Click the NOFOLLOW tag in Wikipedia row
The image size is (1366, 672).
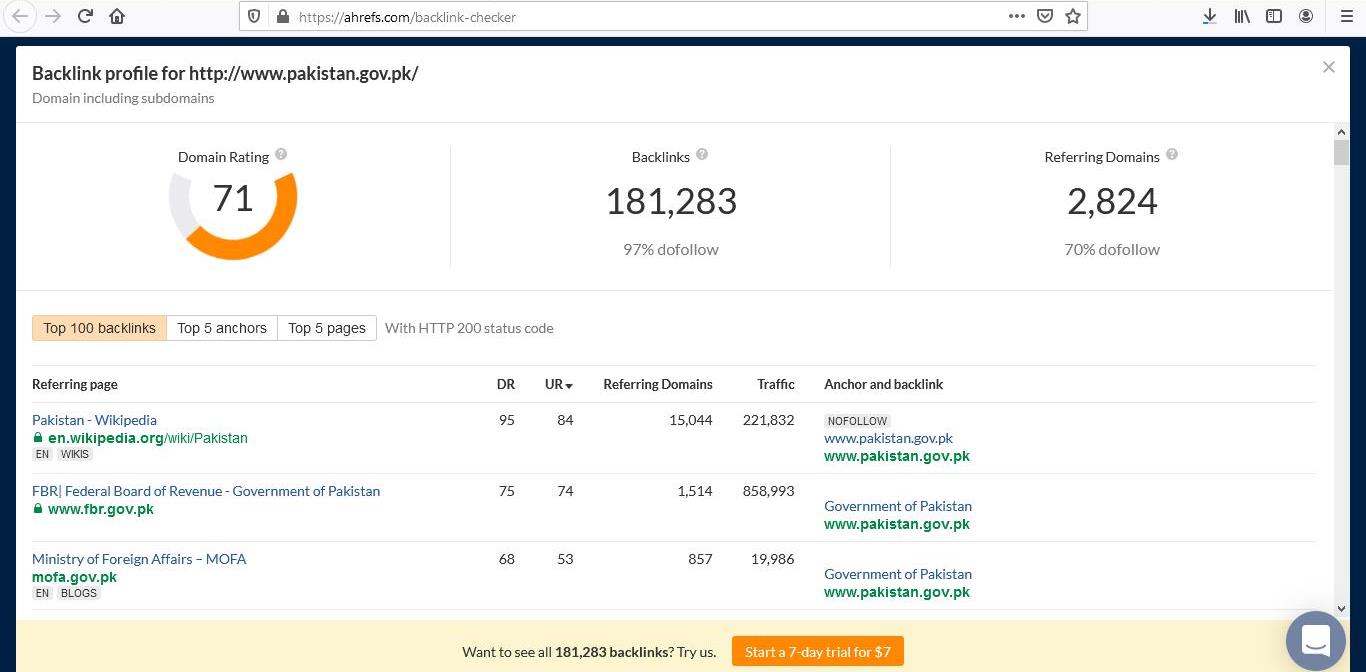pyautogui.click(x=858, y=421)
